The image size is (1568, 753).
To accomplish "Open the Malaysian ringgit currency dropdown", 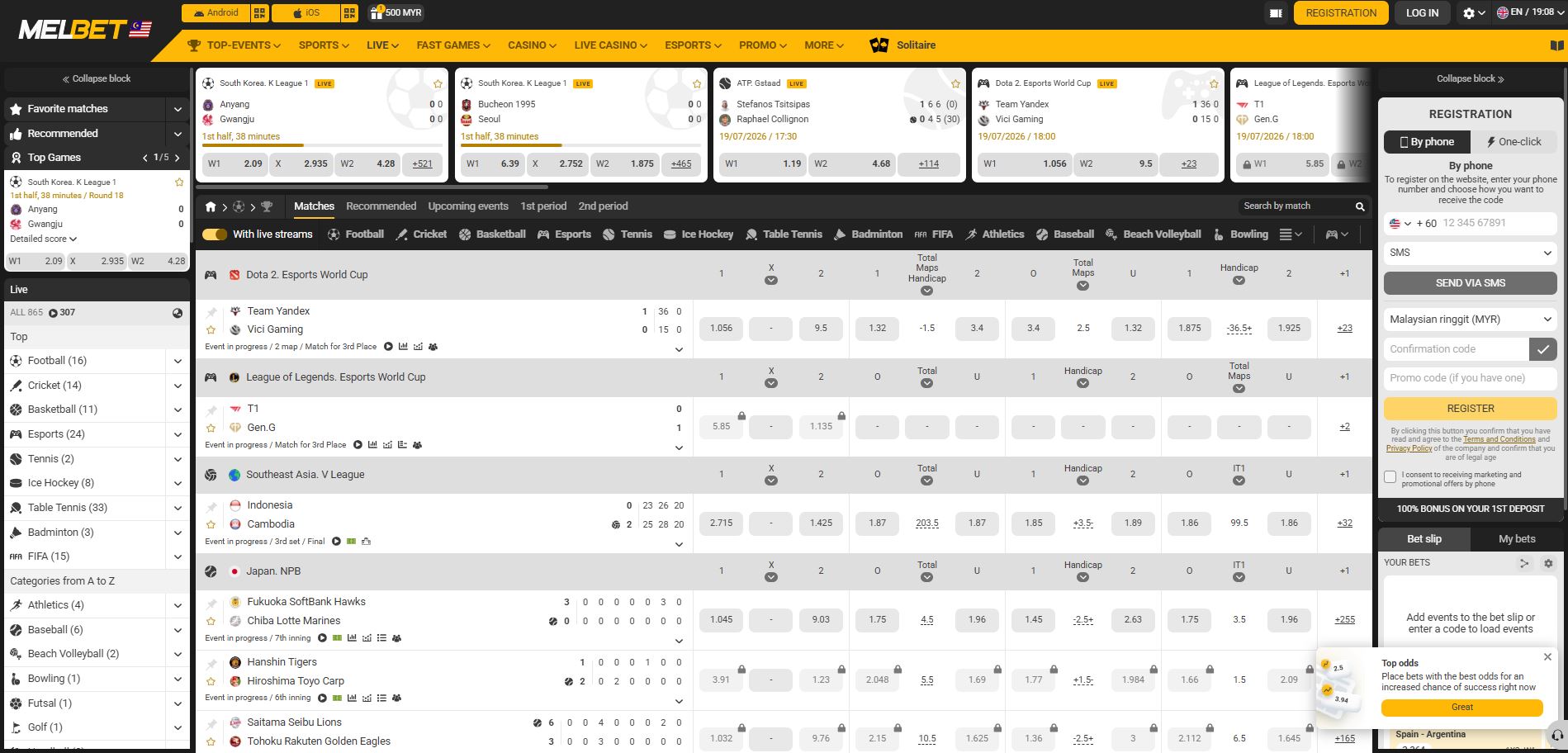I will coord(1470,320).
